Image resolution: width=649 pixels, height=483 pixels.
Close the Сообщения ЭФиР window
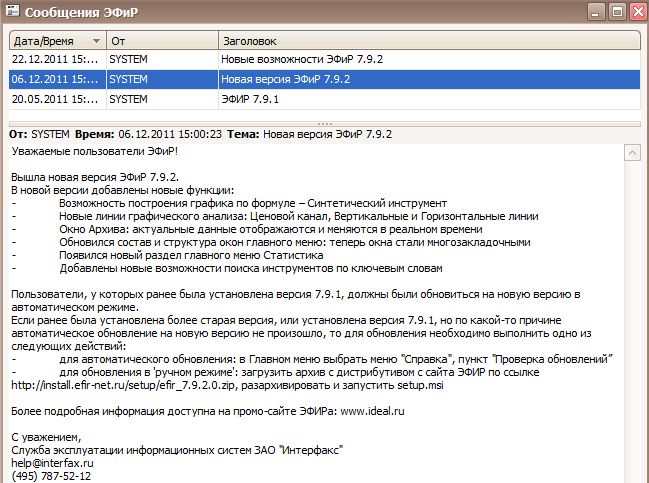(x=635, y=12)
